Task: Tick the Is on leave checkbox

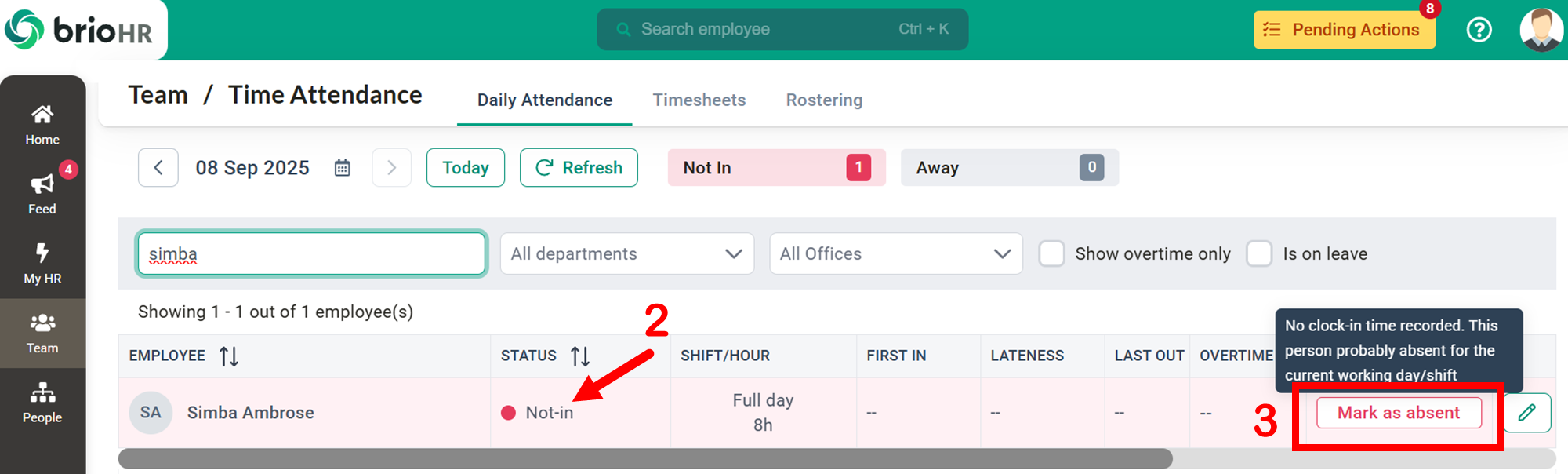Action: (1259, 253)
